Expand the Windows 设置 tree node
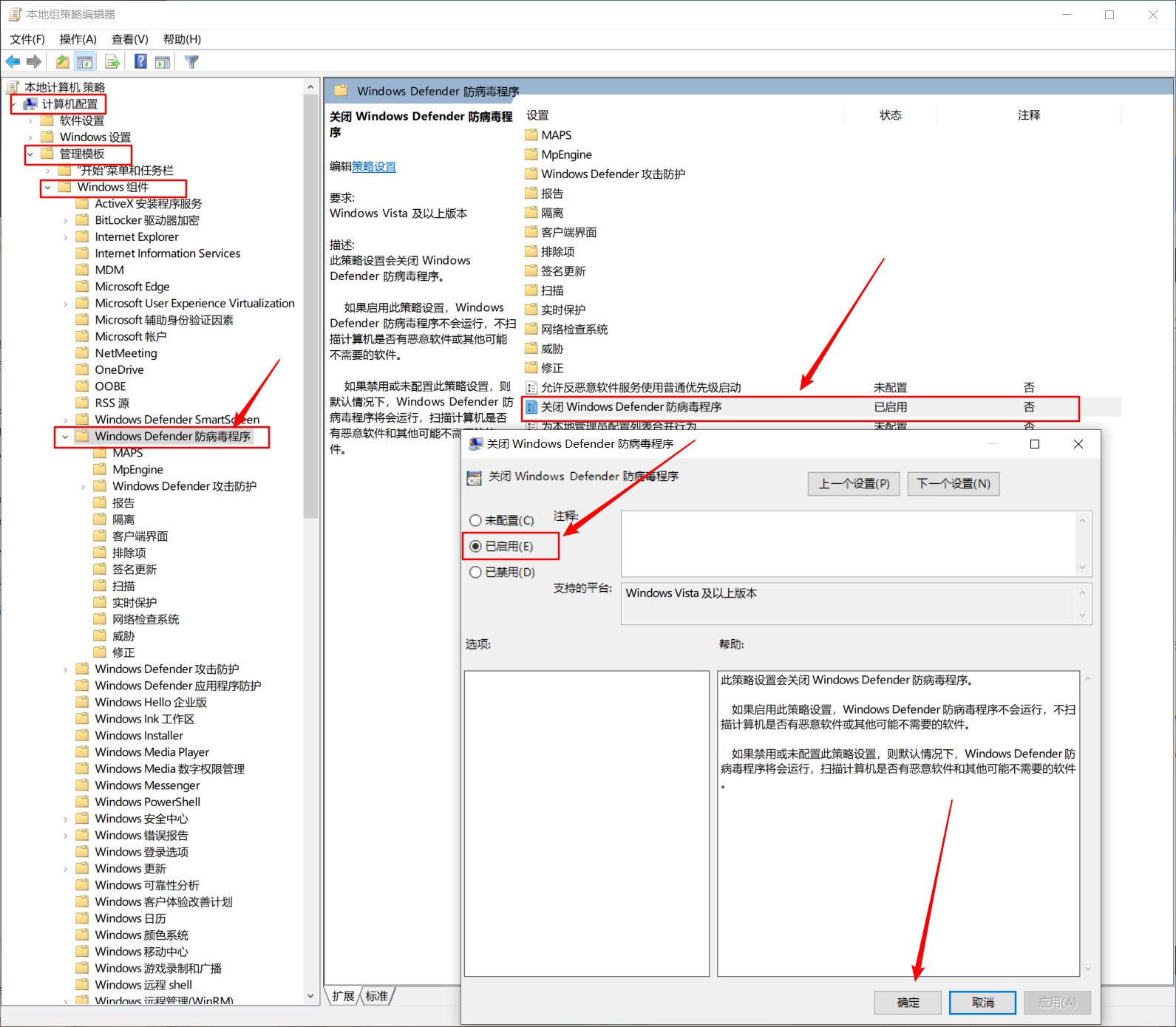1176x1027 pixels. click(30, 137)
